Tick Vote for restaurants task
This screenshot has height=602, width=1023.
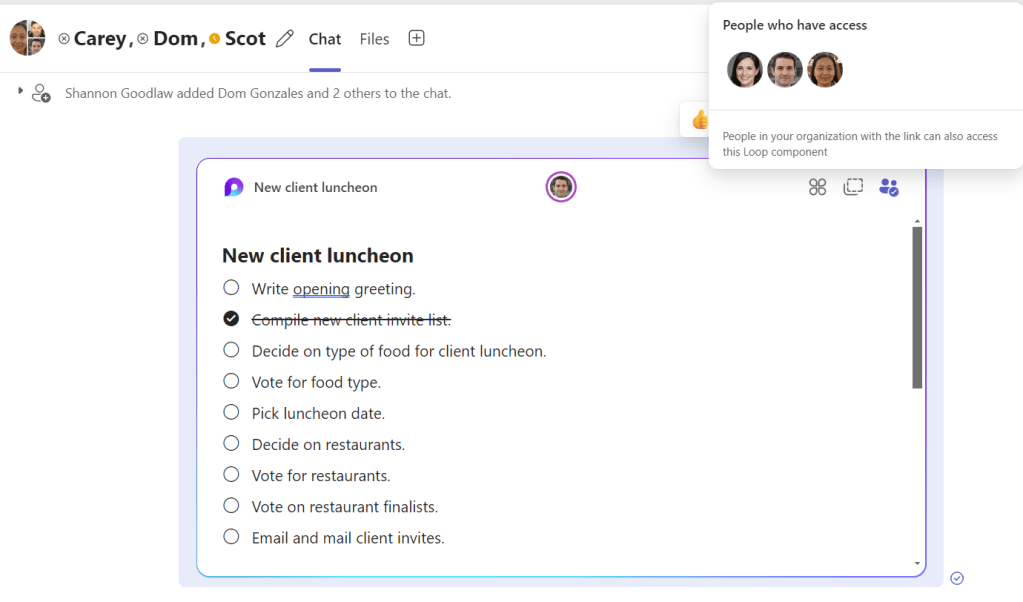click(231, 474)
